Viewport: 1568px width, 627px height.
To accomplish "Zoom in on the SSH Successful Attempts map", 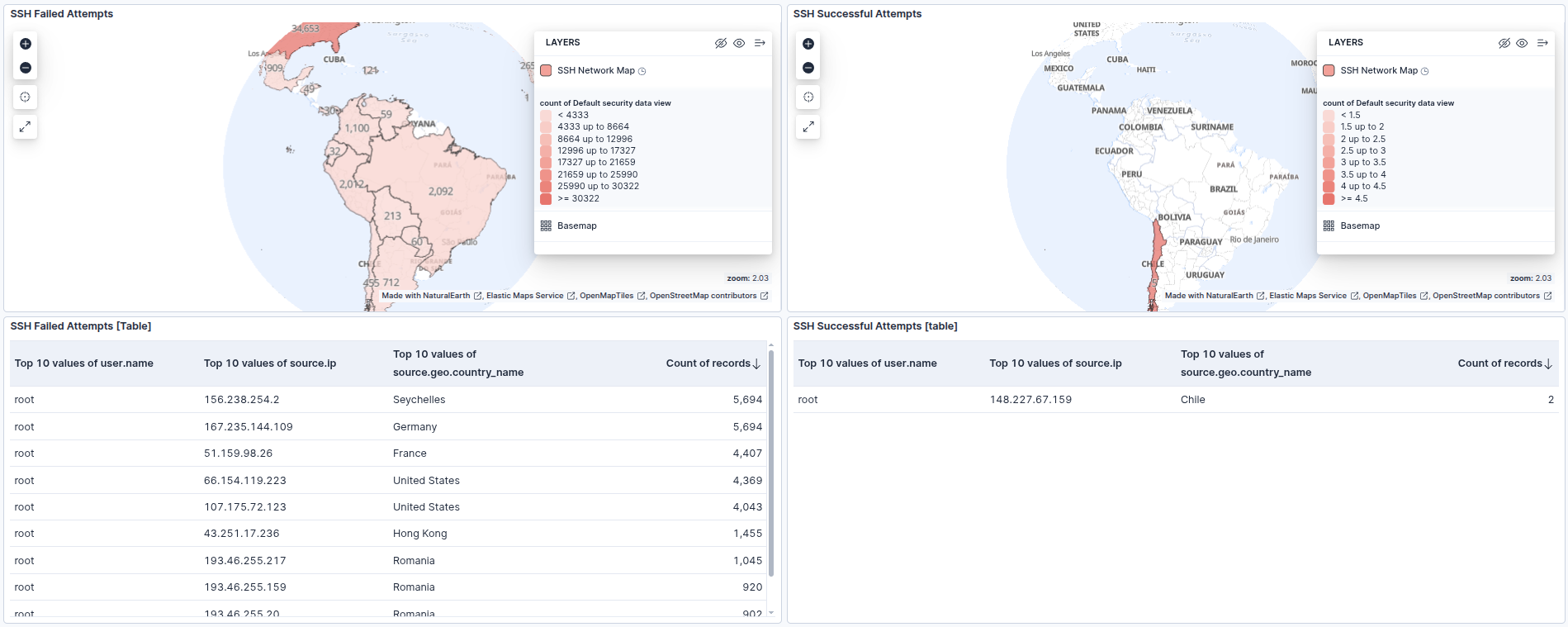I will click(808, 44).
